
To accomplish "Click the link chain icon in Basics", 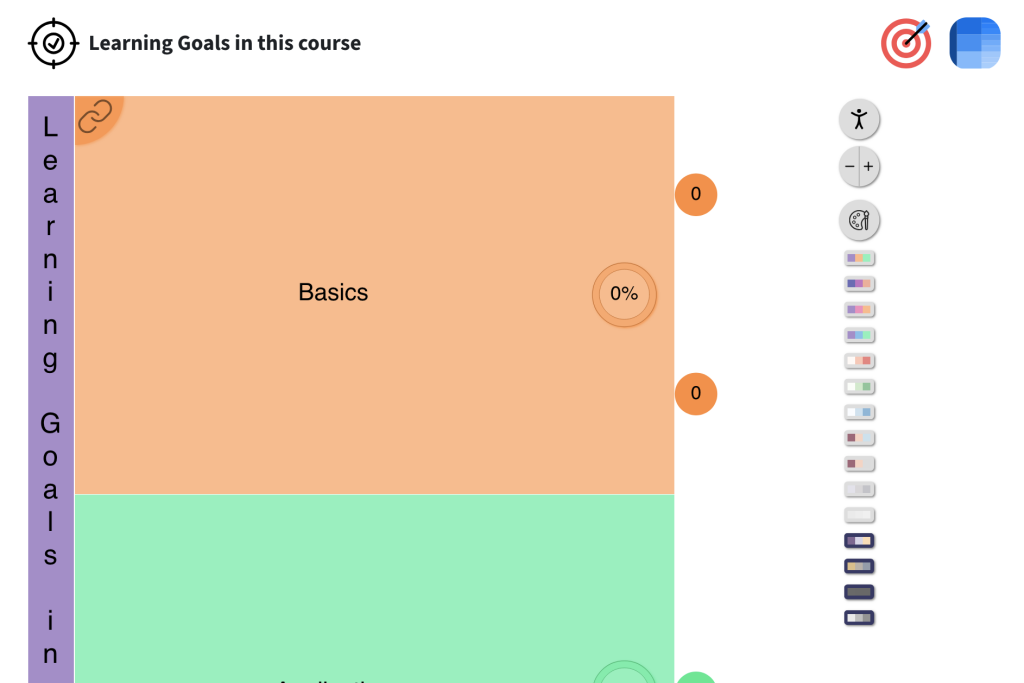I will click(x=95, y=117).
